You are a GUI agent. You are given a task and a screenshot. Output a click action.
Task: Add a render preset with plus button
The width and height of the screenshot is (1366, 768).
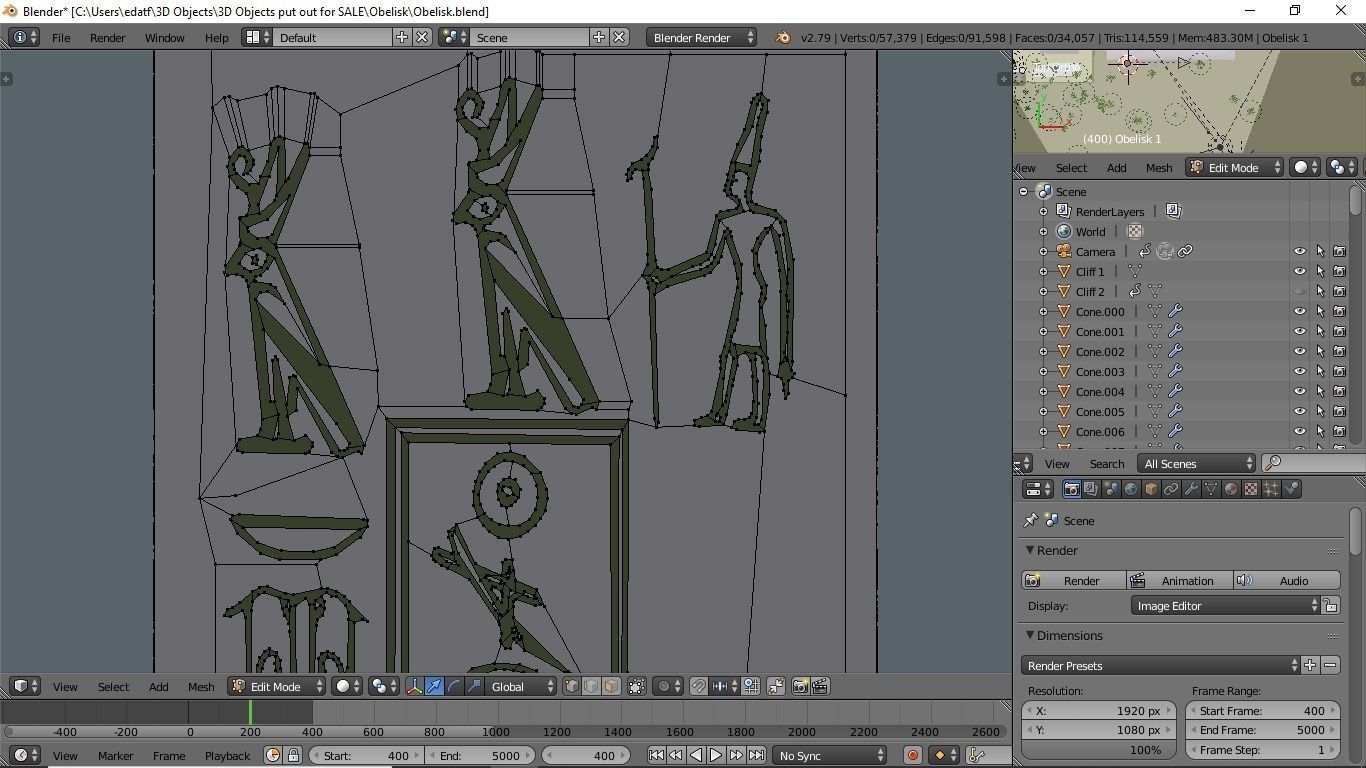pyautogui.click(x=1310, y=666)
